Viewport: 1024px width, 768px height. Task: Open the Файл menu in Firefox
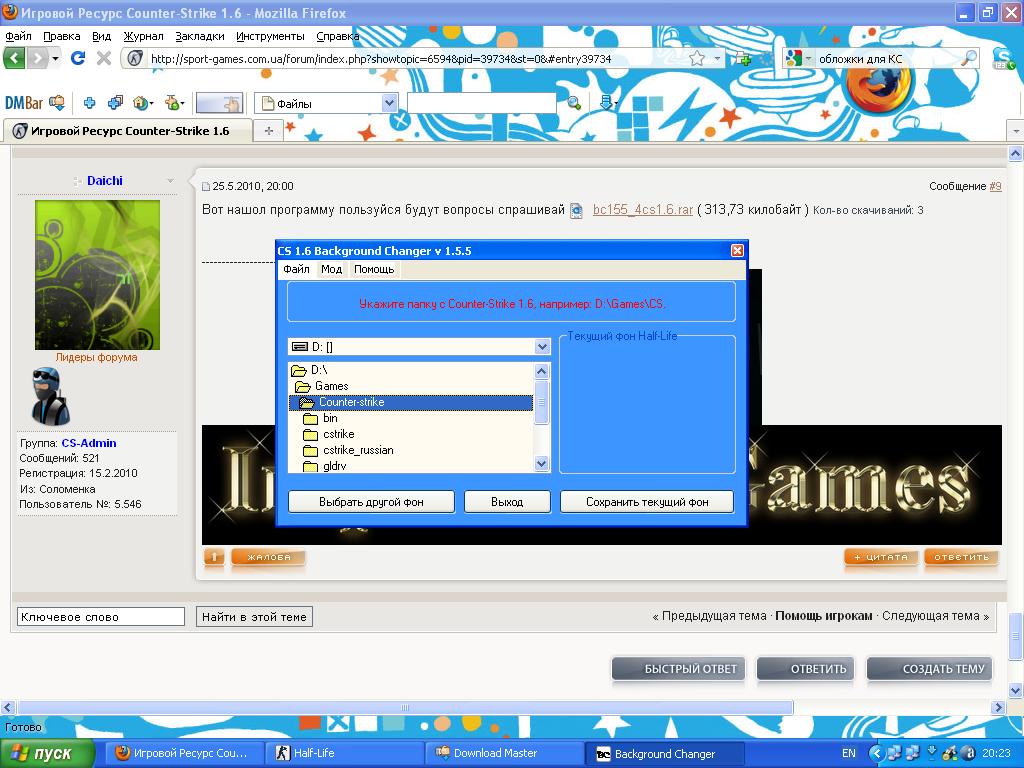18,36
